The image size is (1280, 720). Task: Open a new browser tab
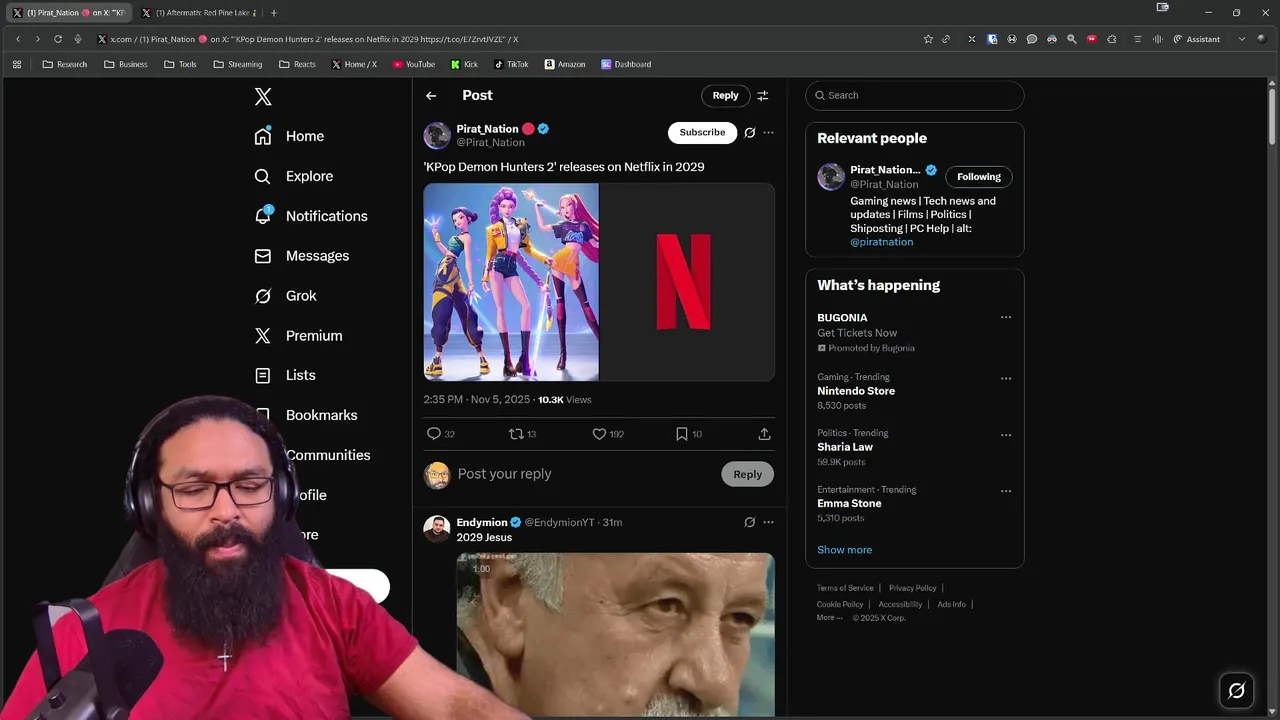point(274,13)
